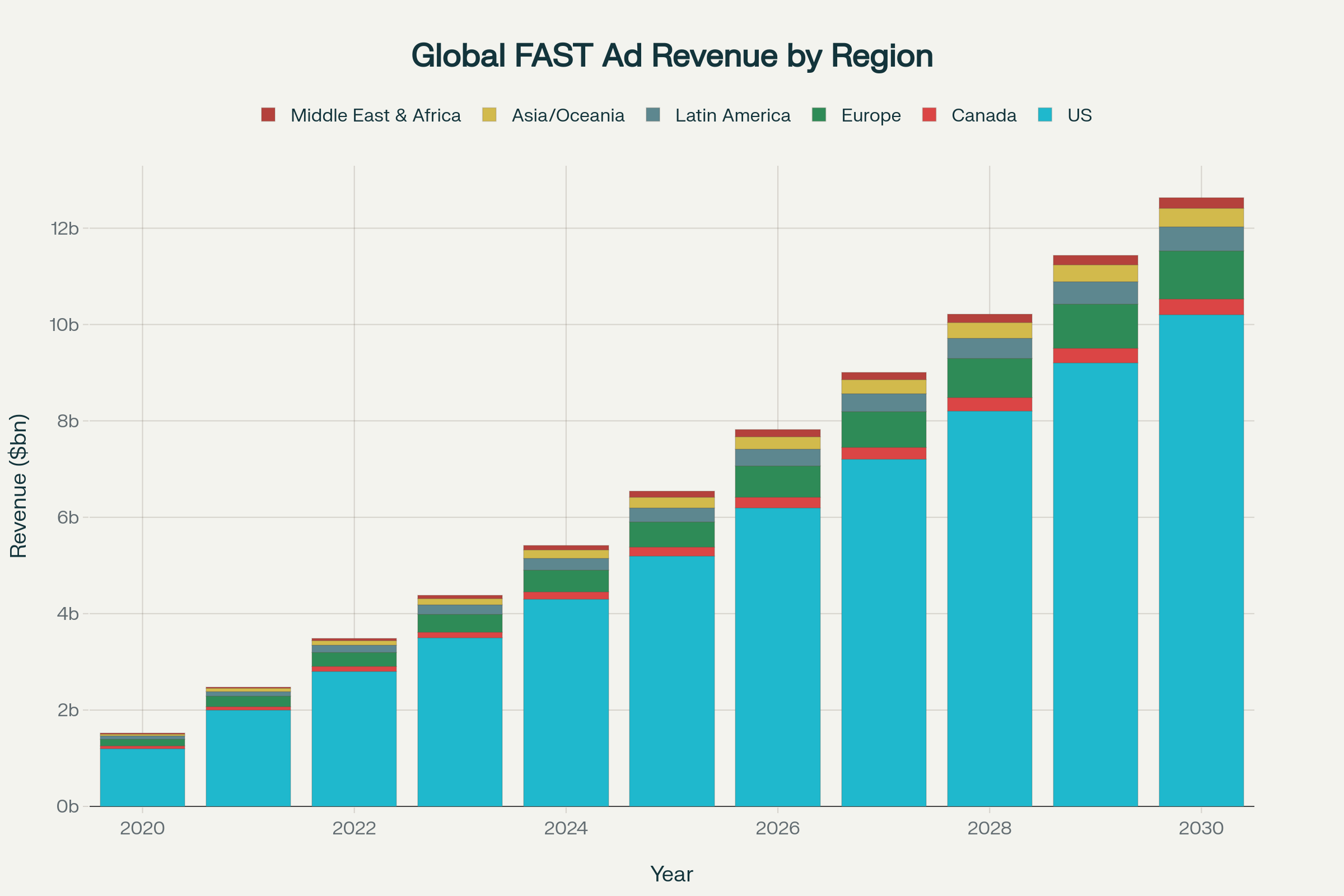1344x896 pixels.
Task: Click the Asia/Oceania yellow legend swatch
Action: click(489, 115)
